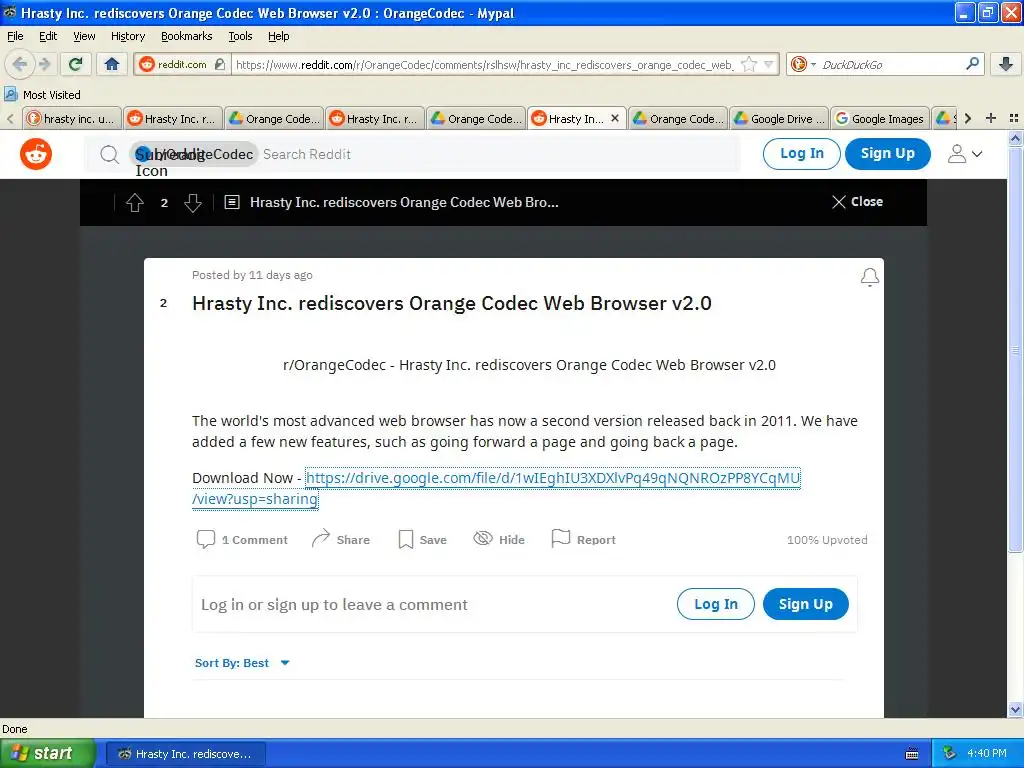Viewport: 1024px width, 768px height.
Task: Open the browser home page
Action: coord(112,64)
